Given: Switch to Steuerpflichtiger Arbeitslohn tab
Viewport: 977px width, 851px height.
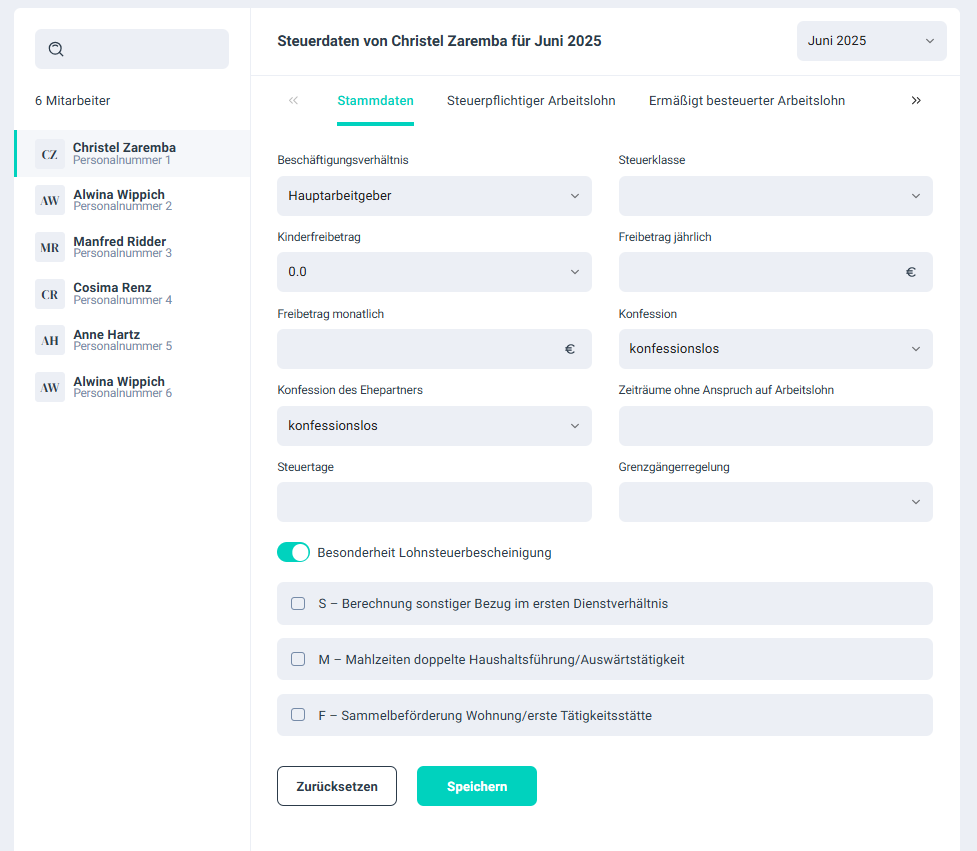Looking at the screenshot, I should click(531, 101).
